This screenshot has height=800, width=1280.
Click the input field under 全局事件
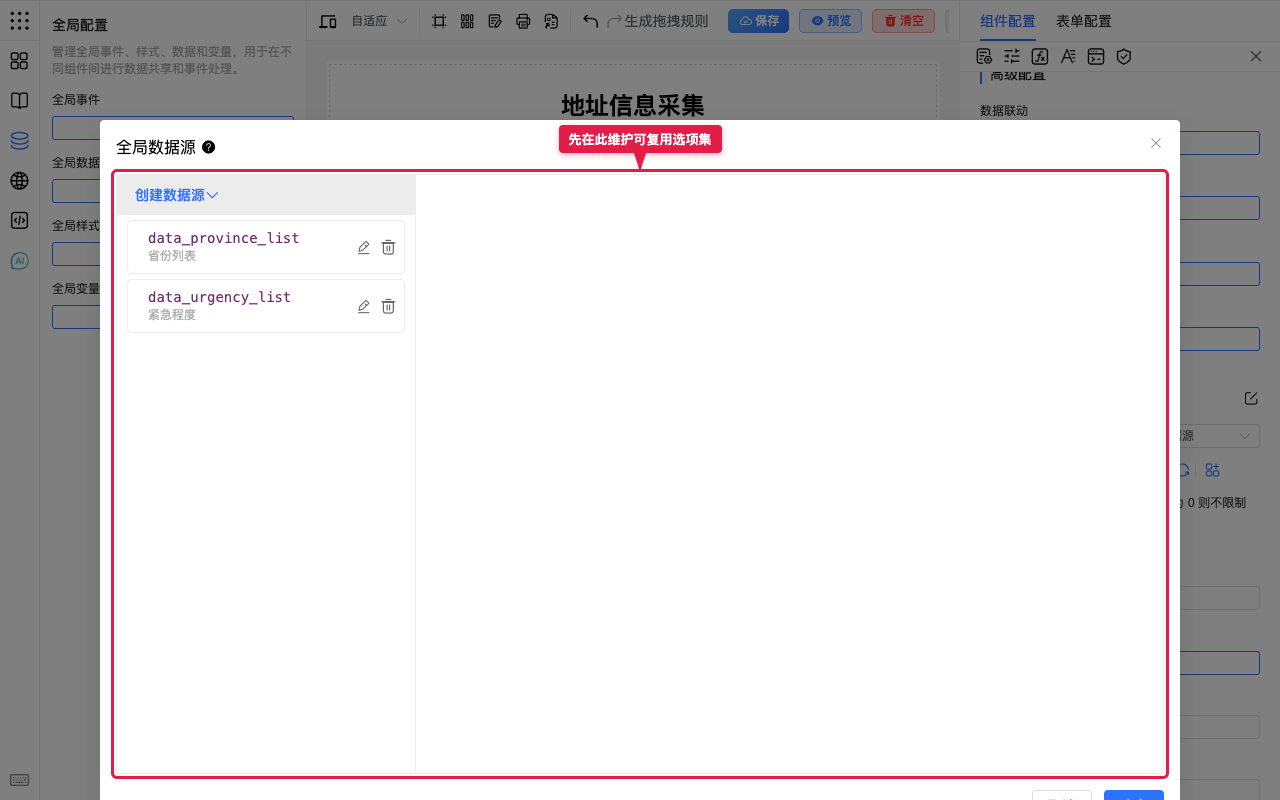coord(173,128)
